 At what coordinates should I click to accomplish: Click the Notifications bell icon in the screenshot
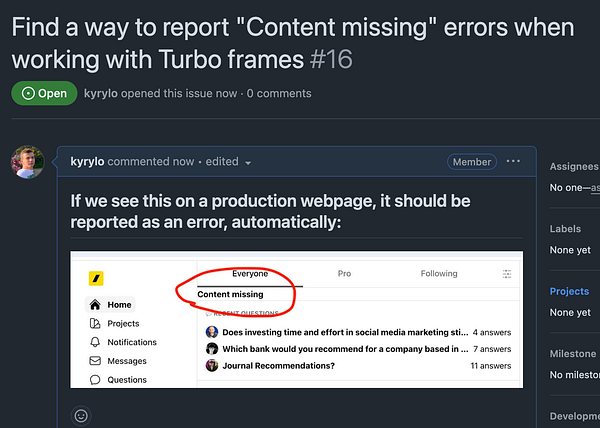(95, 342)
